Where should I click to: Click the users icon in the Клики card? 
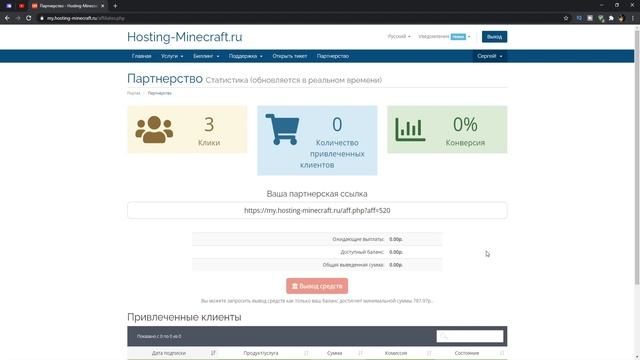coord(154,129)
